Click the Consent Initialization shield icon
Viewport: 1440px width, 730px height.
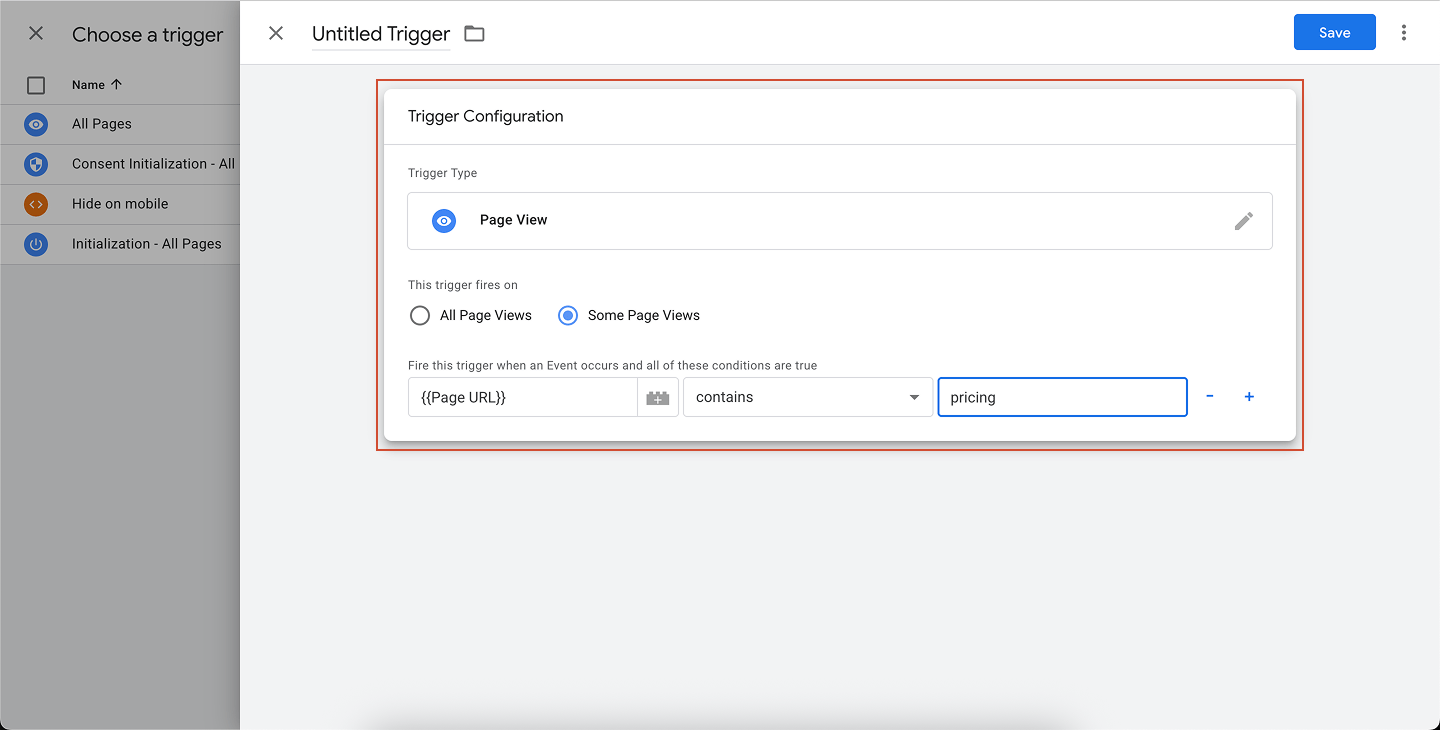click(x=36, y=164)
